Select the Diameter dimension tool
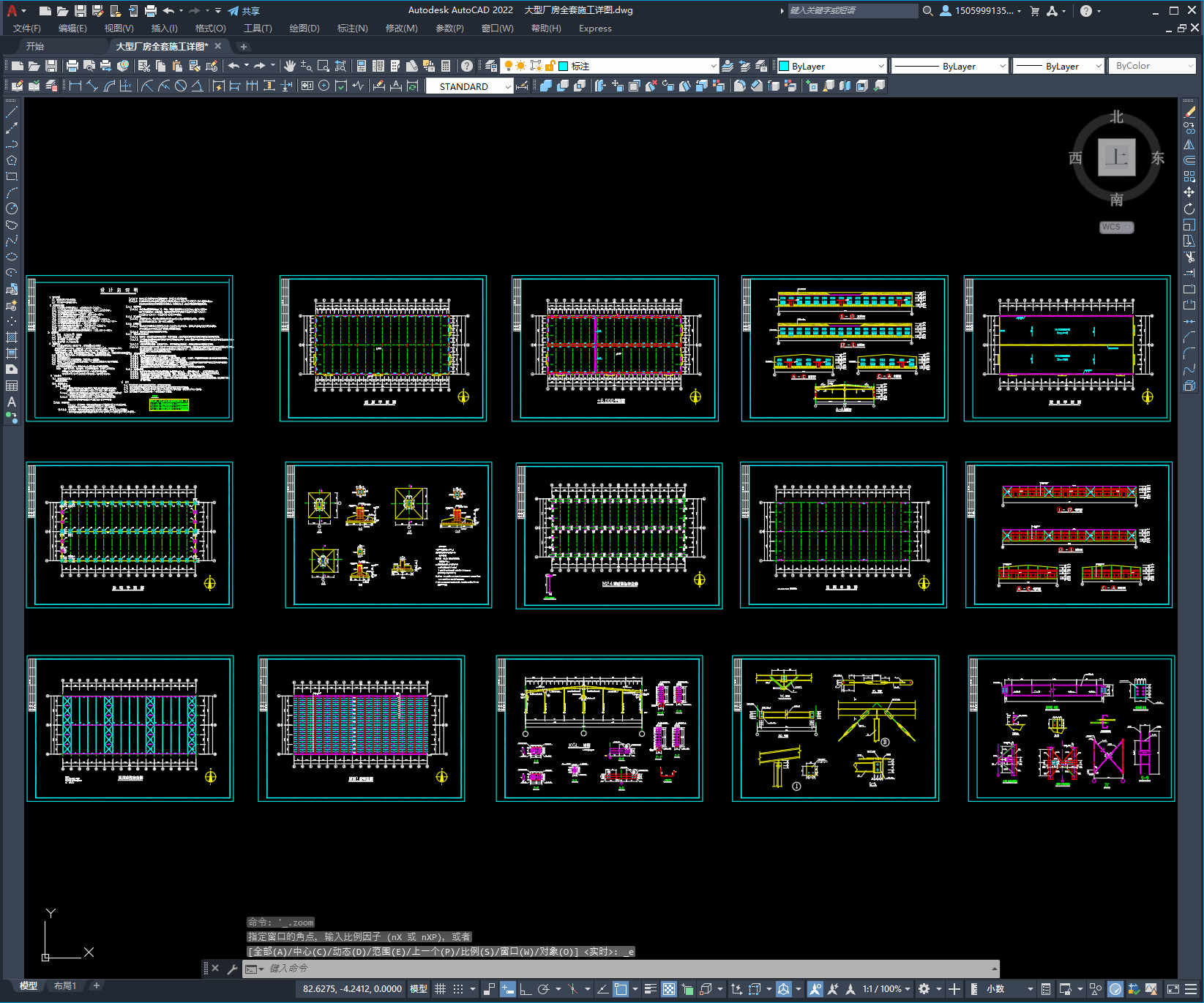 click(181, 86)
